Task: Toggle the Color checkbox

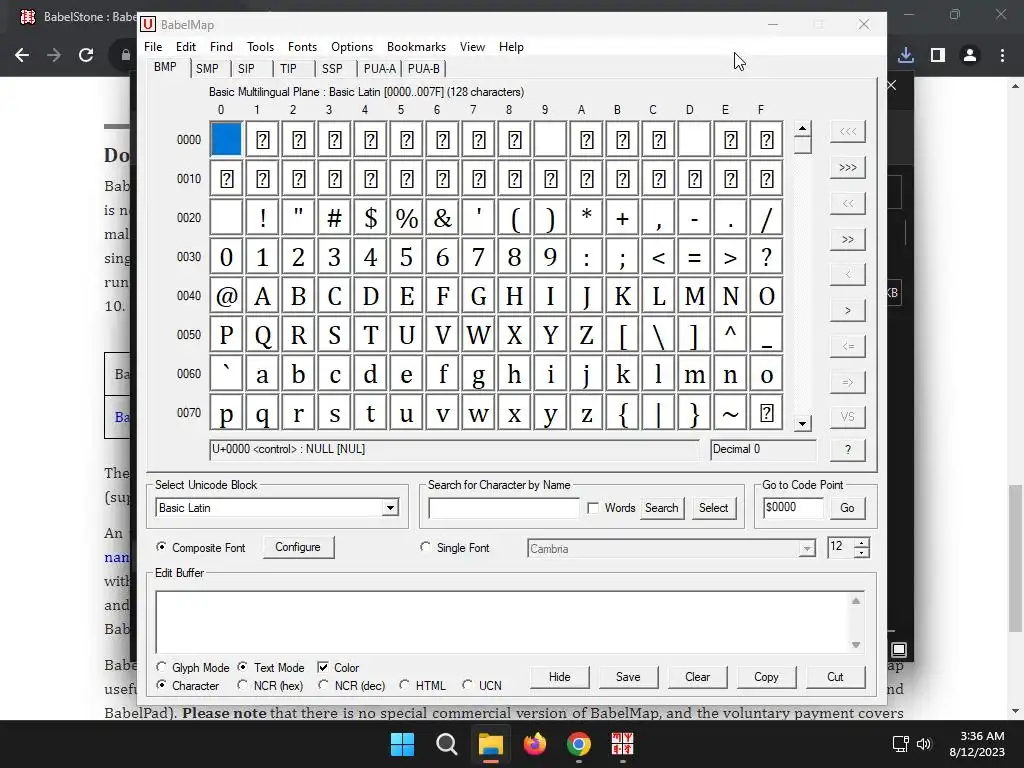Action: tap(323, 667)
